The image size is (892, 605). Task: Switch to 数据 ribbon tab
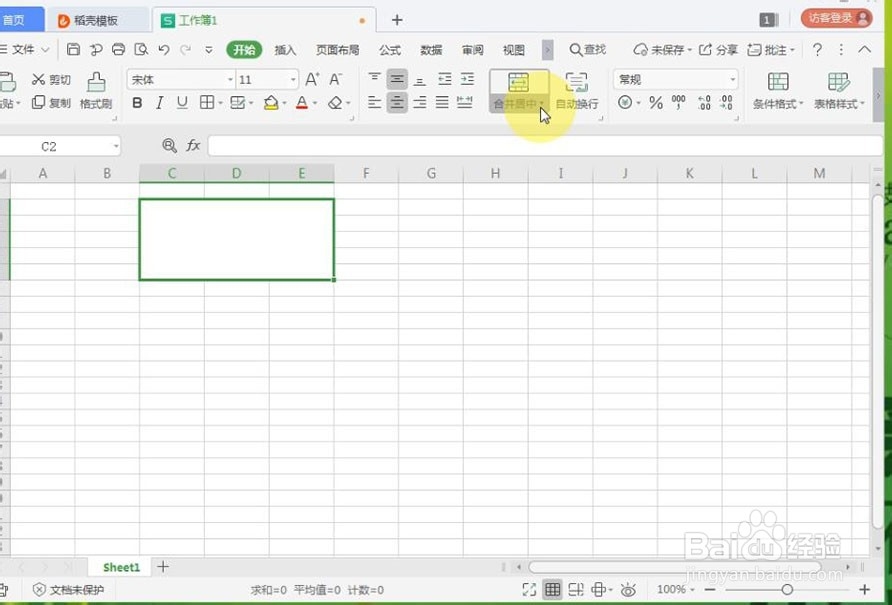tap(431, 50)
